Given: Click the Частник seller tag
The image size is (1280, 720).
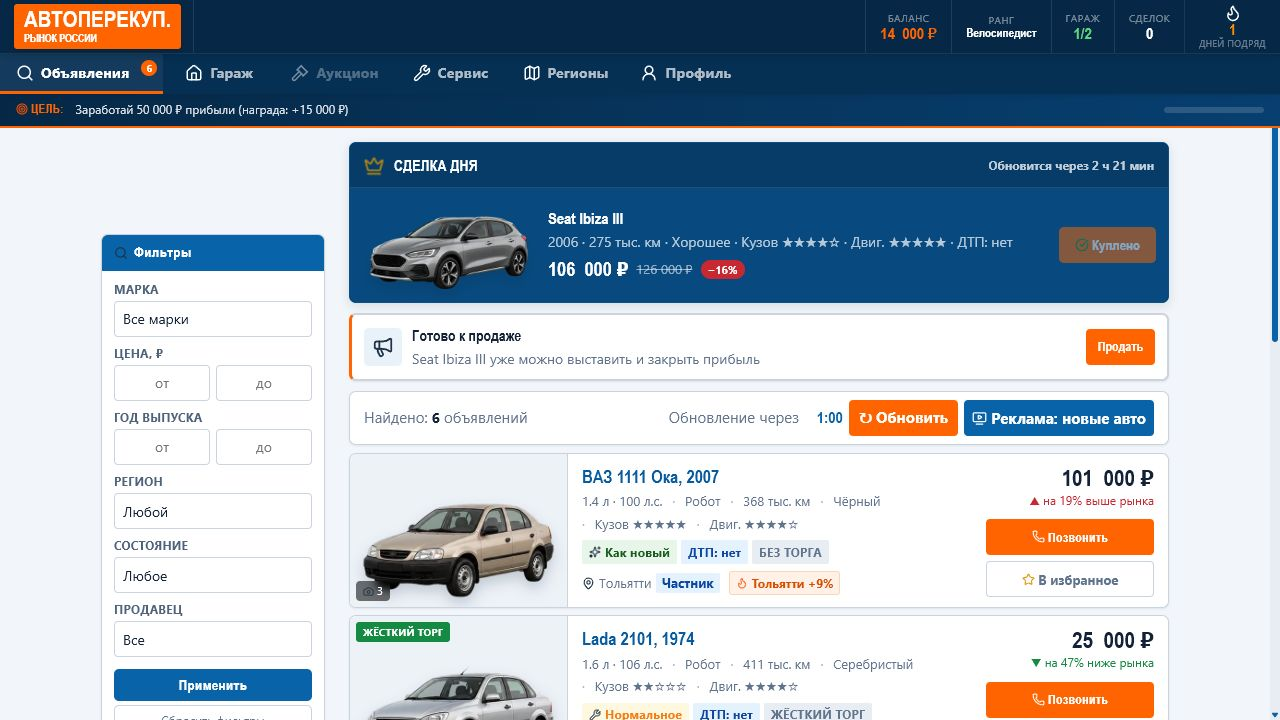Looking at the screenshot, I should [x=688, y=583].
